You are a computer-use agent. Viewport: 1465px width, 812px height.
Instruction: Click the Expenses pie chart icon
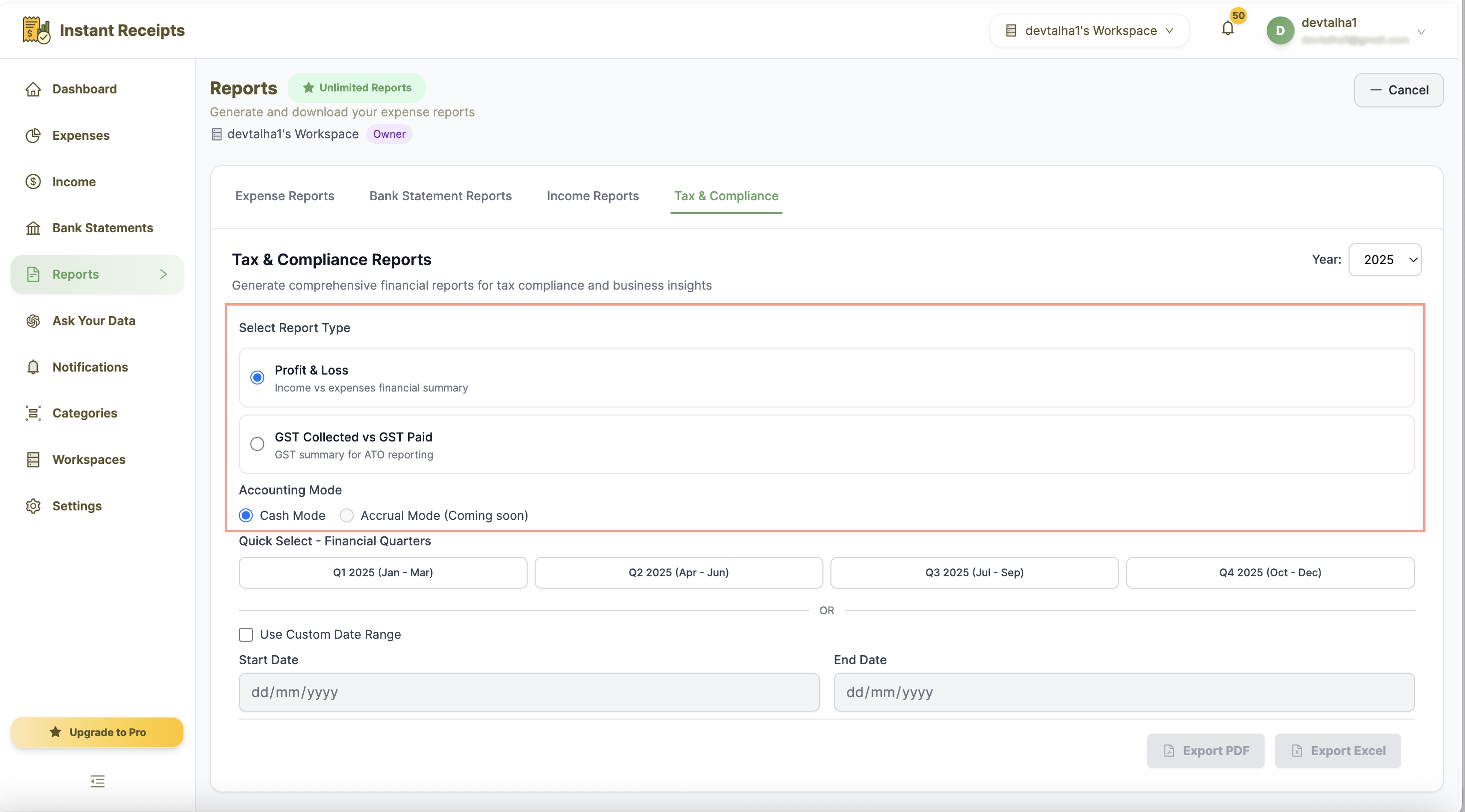pos(33,135)
